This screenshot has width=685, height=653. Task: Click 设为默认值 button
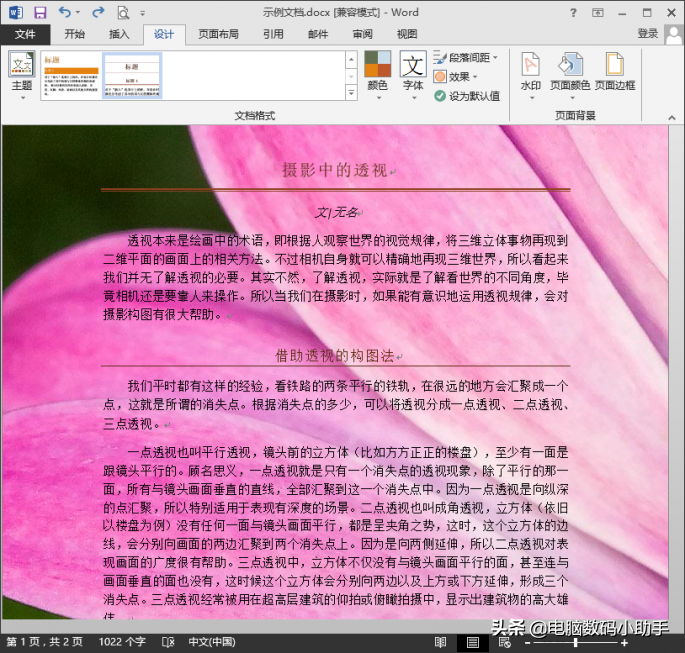pos(467,96)
